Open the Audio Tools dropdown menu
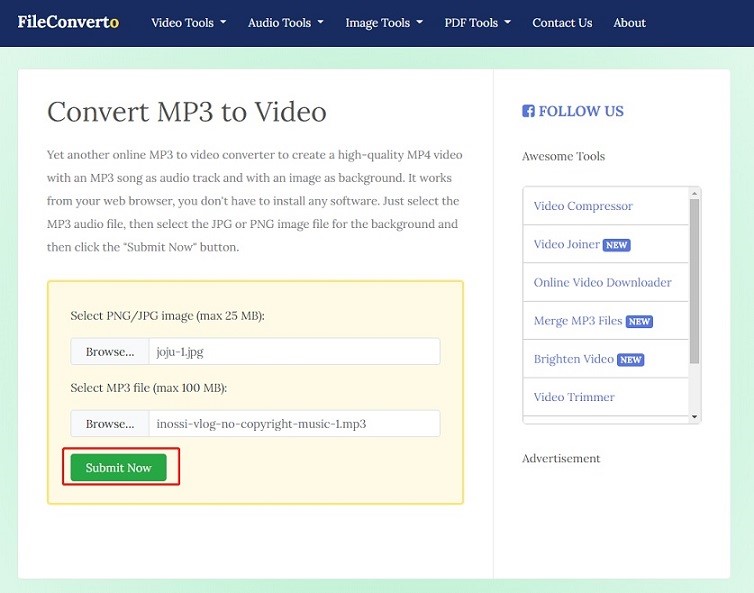This screenshot has height=593, width=754. (x=286, y=23)
